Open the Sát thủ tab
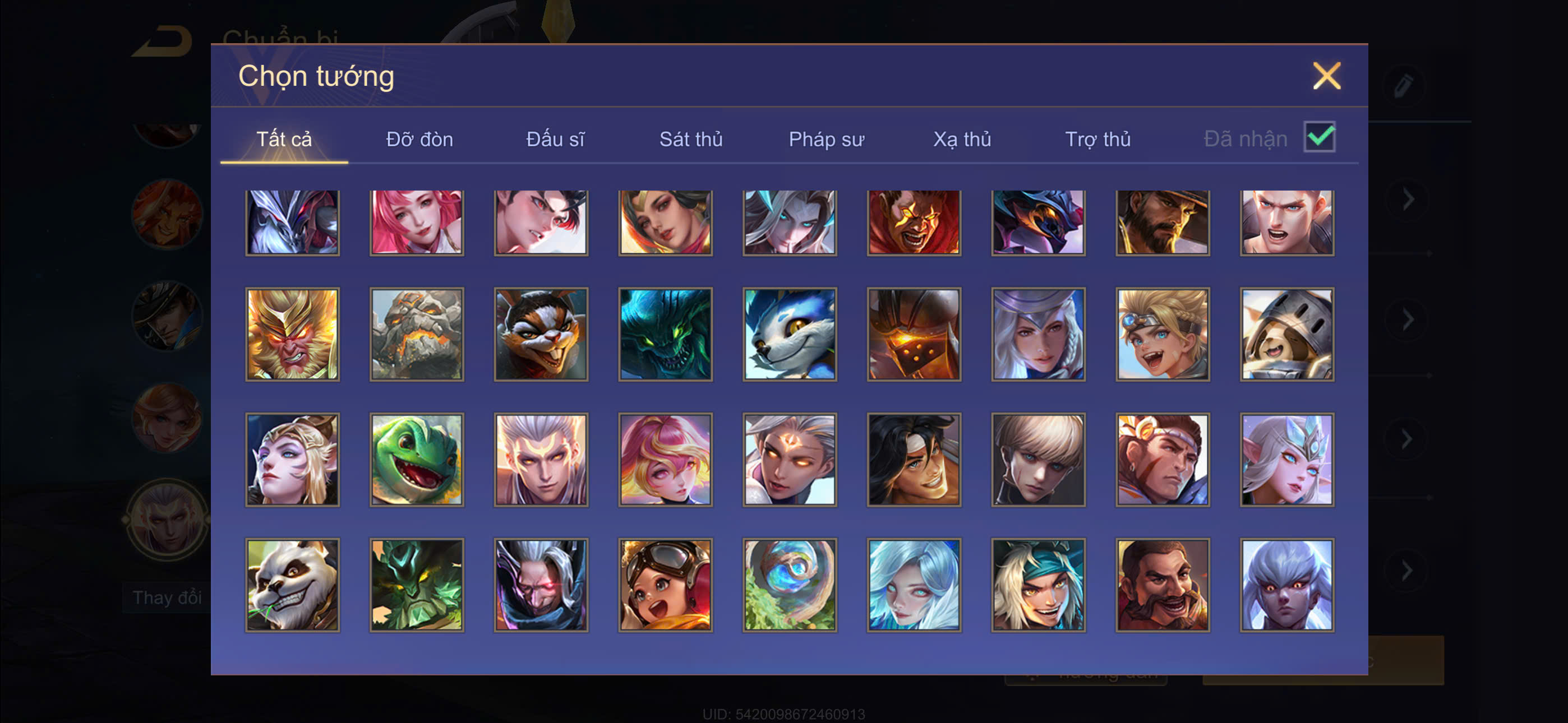The width and height of the screenshot is (1568, 723). point(691,140)
